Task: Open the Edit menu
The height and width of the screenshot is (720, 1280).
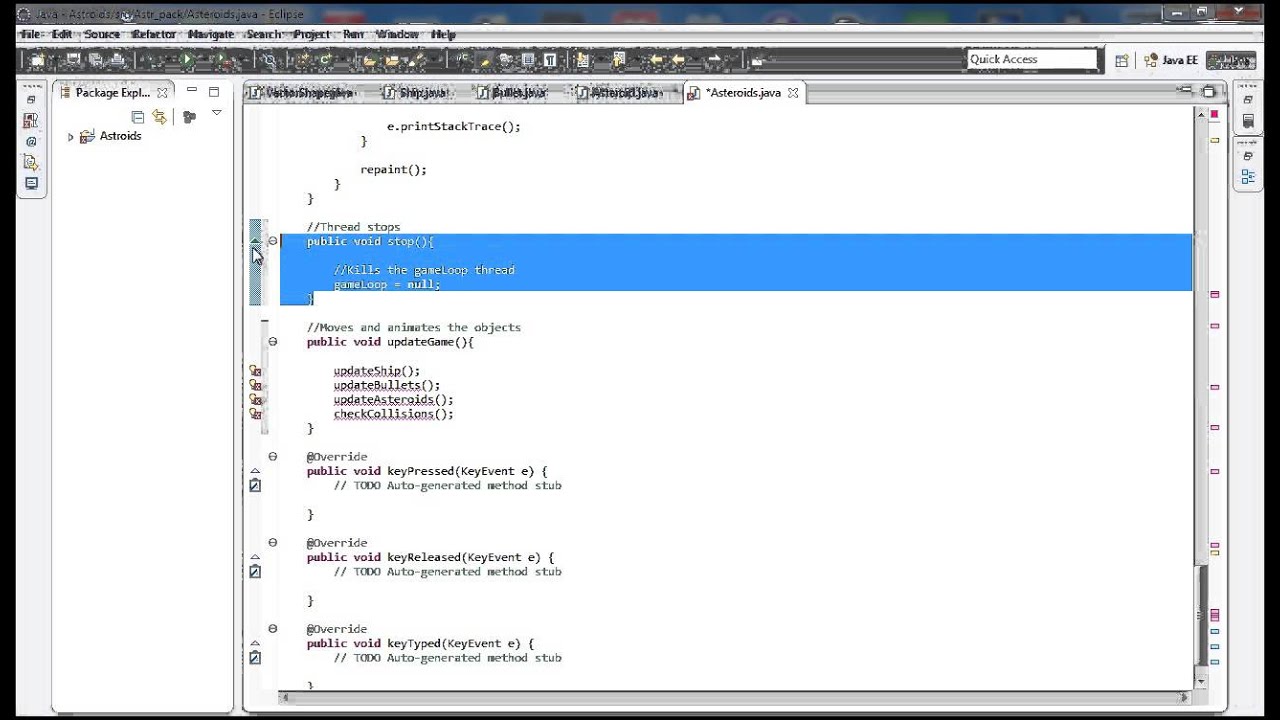Action: point(62,34)
